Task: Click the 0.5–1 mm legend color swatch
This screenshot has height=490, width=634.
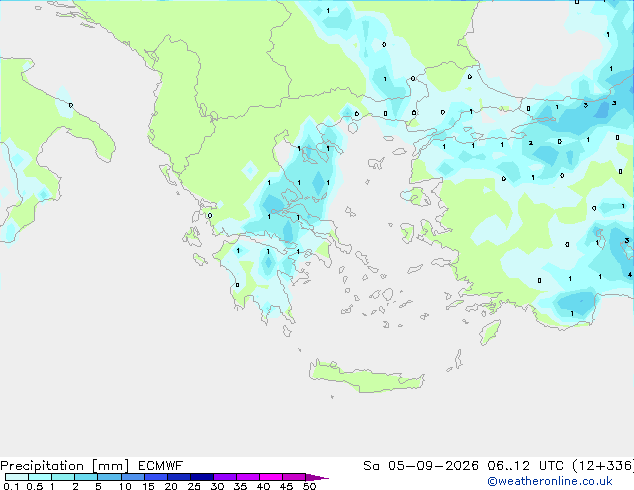Action: (x=40, y=477)
